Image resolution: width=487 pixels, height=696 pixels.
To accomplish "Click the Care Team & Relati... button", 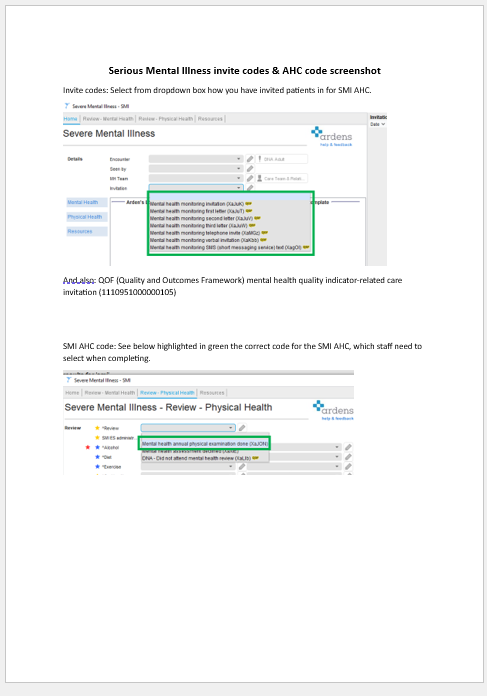I will tap(281, 178).
